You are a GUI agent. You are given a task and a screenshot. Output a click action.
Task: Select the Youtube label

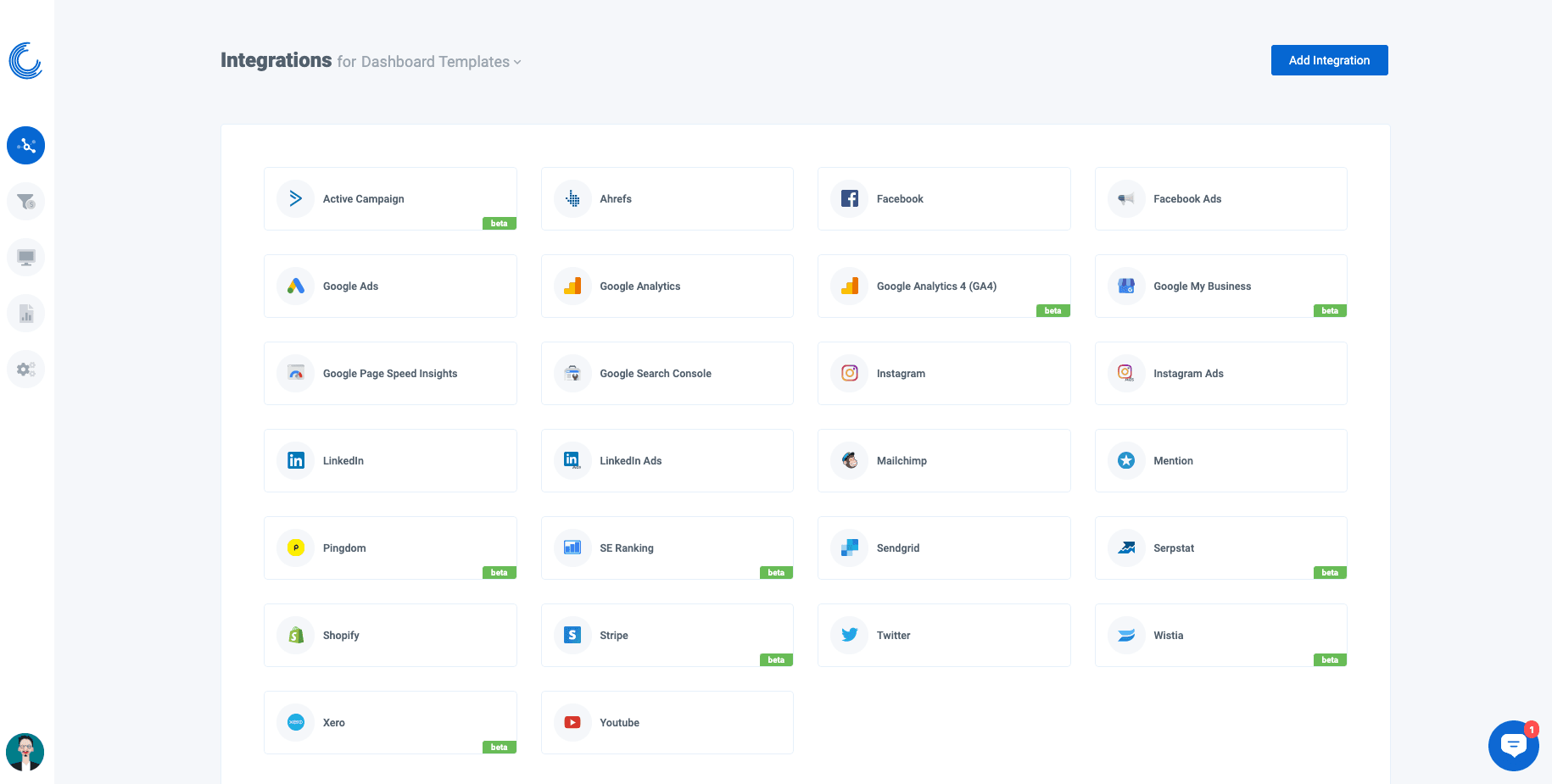tap(619, 723)
